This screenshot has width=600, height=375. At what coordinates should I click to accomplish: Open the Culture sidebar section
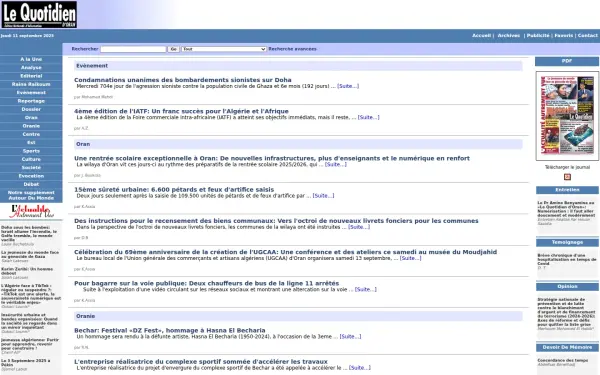[31, 159]
